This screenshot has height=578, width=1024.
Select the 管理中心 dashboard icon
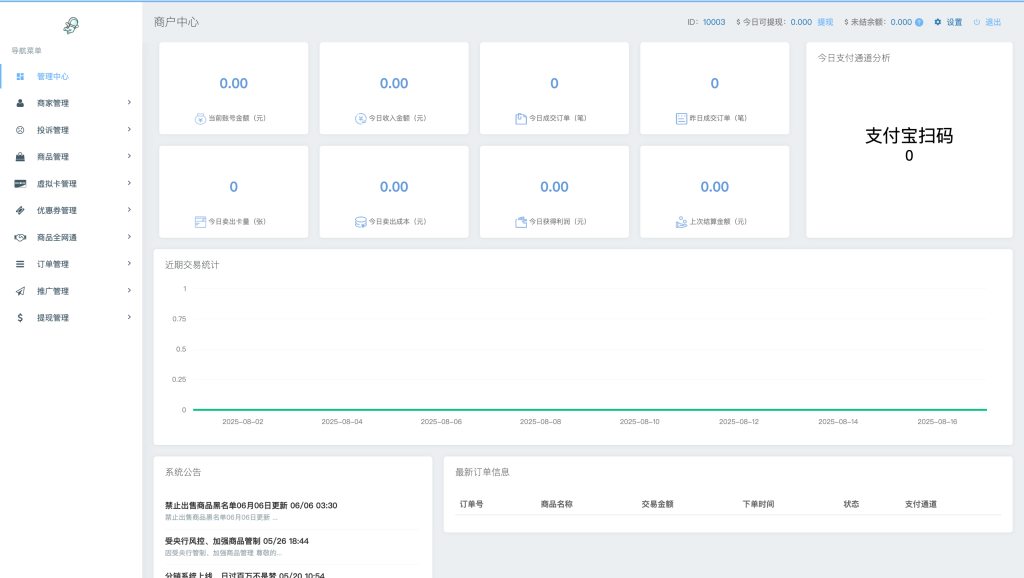[x=23, y=76]
